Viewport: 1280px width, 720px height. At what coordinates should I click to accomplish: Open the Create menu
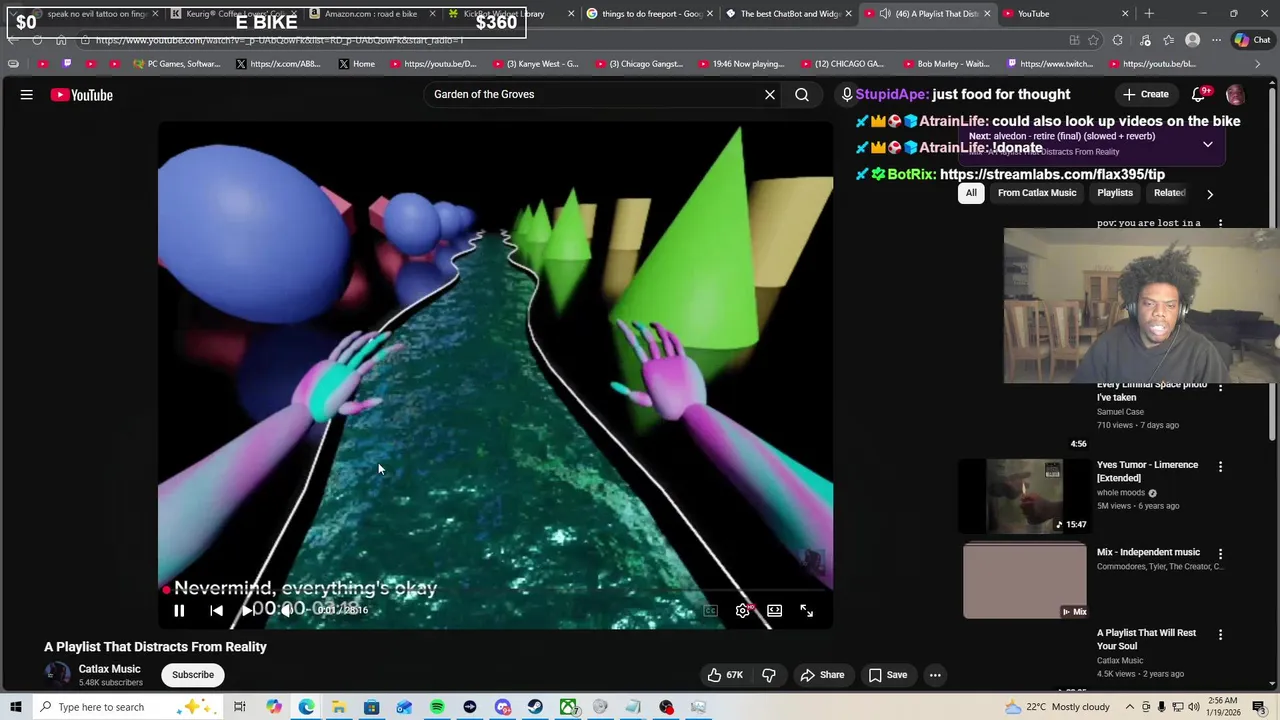click(x=1145, y=94)
